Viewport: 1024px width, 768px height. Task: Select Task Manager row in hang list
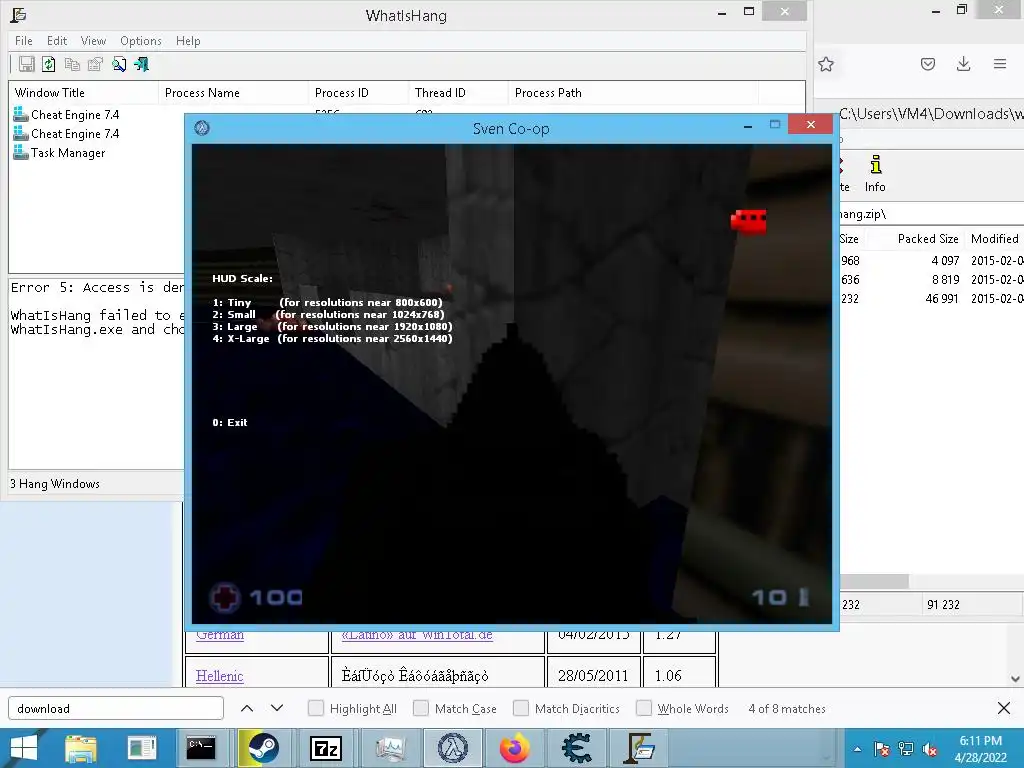tap(68, 153)
